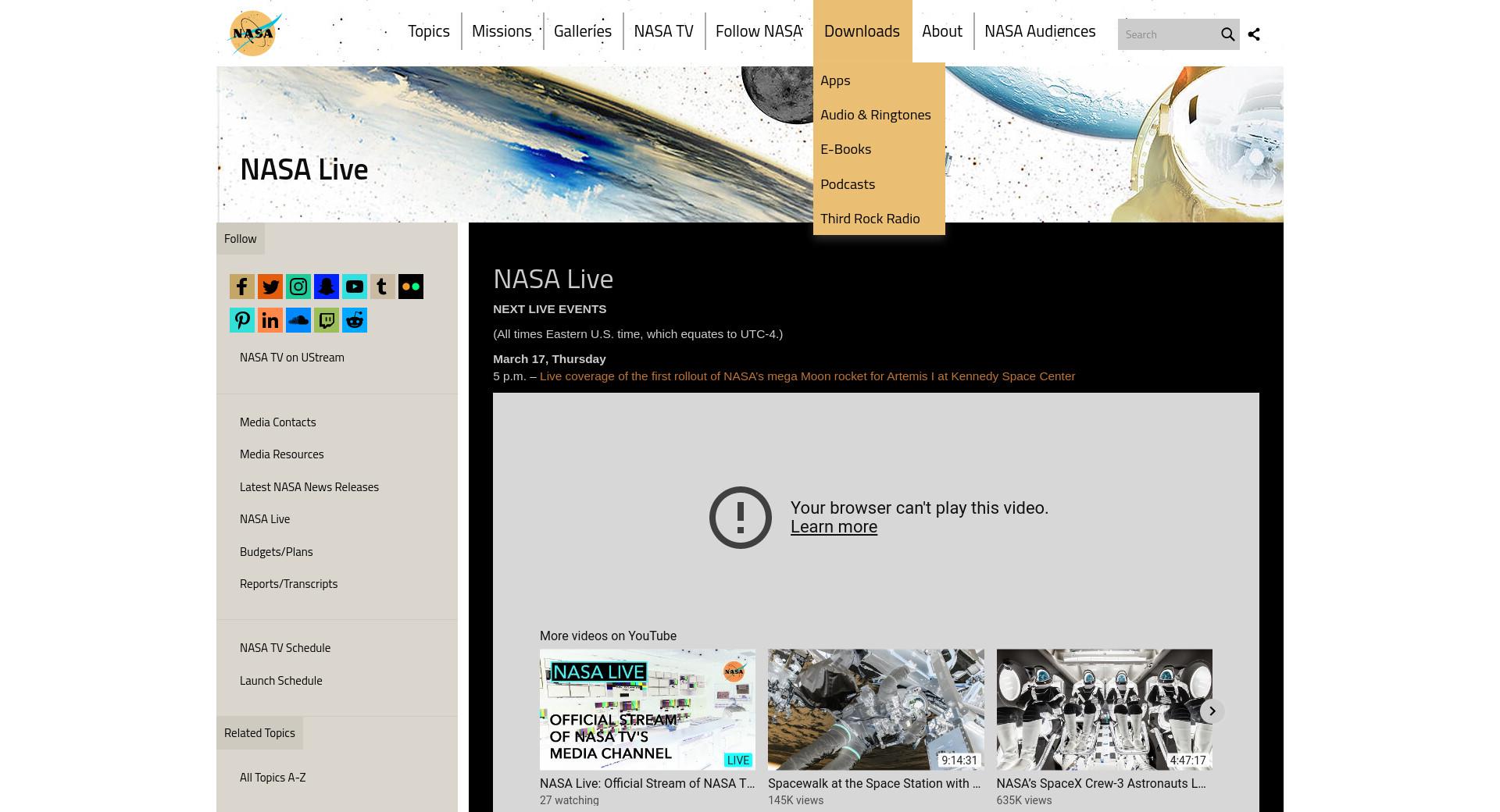Image resolution: width=1500 pixels, height=812 pixels.
Task: Open Latest NASA News Releases link
Action: 309,487
